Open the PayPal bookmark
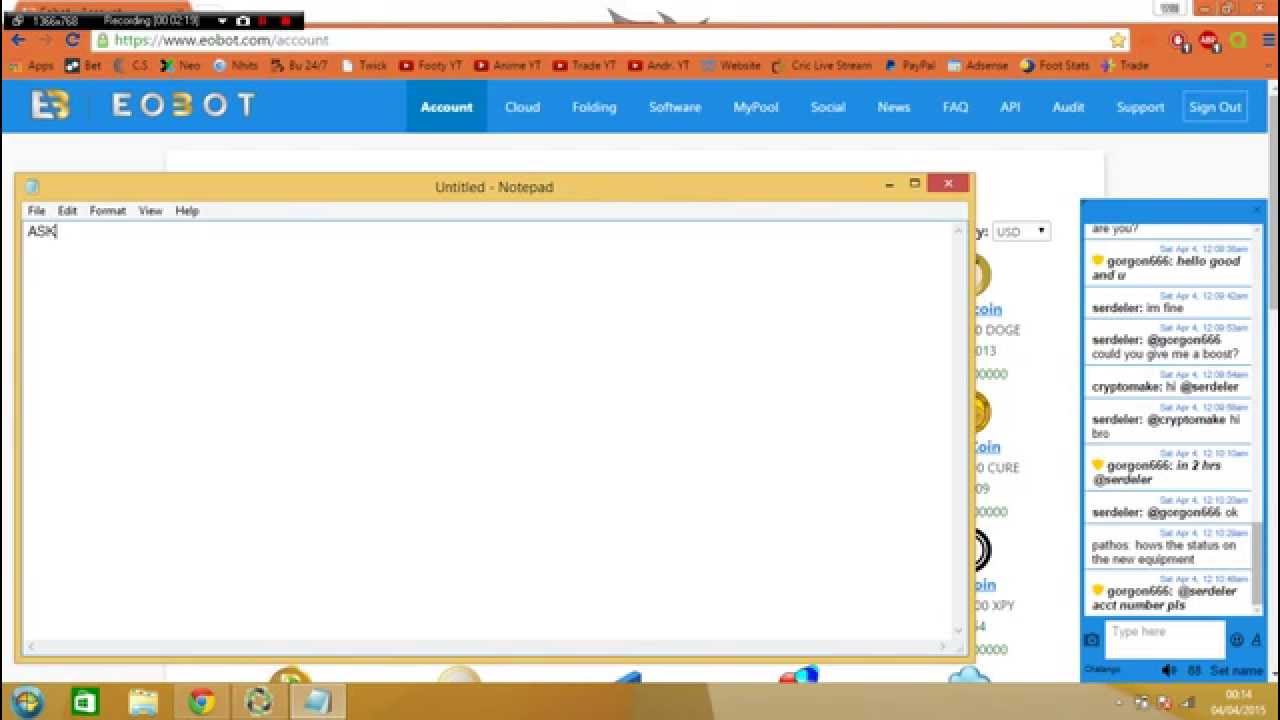1280x720 pixels. coord(910,66)
